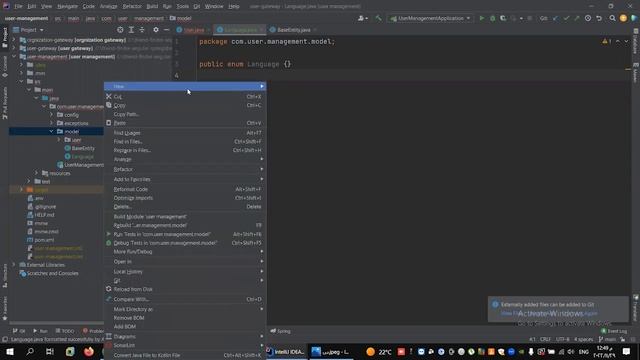Open the UserManagementApplication run configuration dropdown
The width and height of the screenshot is (640, 360).
[x=431, y=18]
